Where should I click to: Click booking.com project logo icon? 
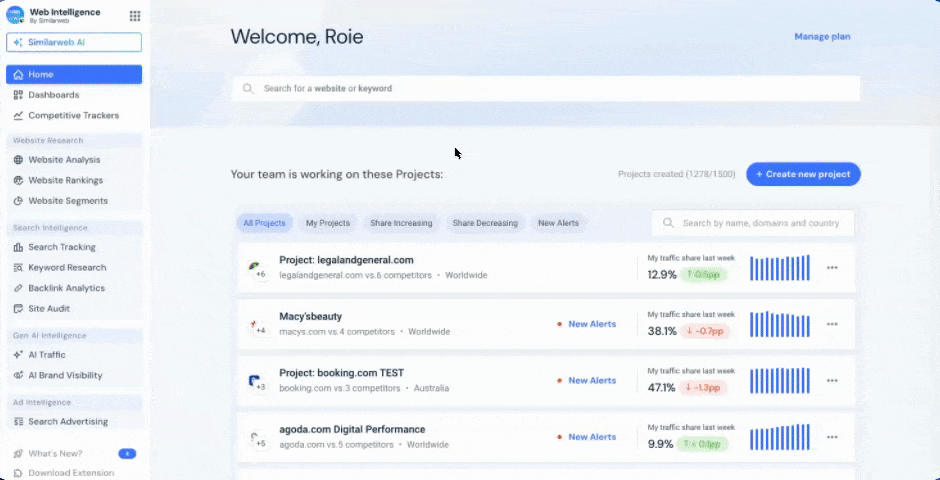(254, 380)
